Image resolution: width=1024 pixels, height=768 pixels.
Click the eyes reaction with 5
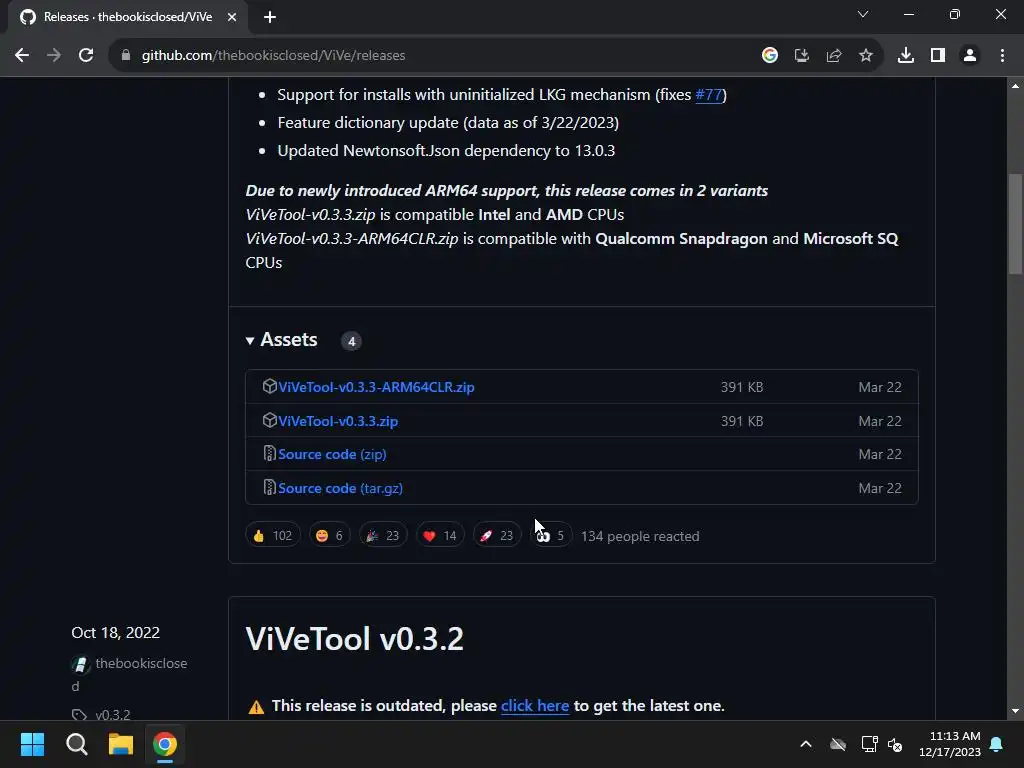tap(551, 536)
